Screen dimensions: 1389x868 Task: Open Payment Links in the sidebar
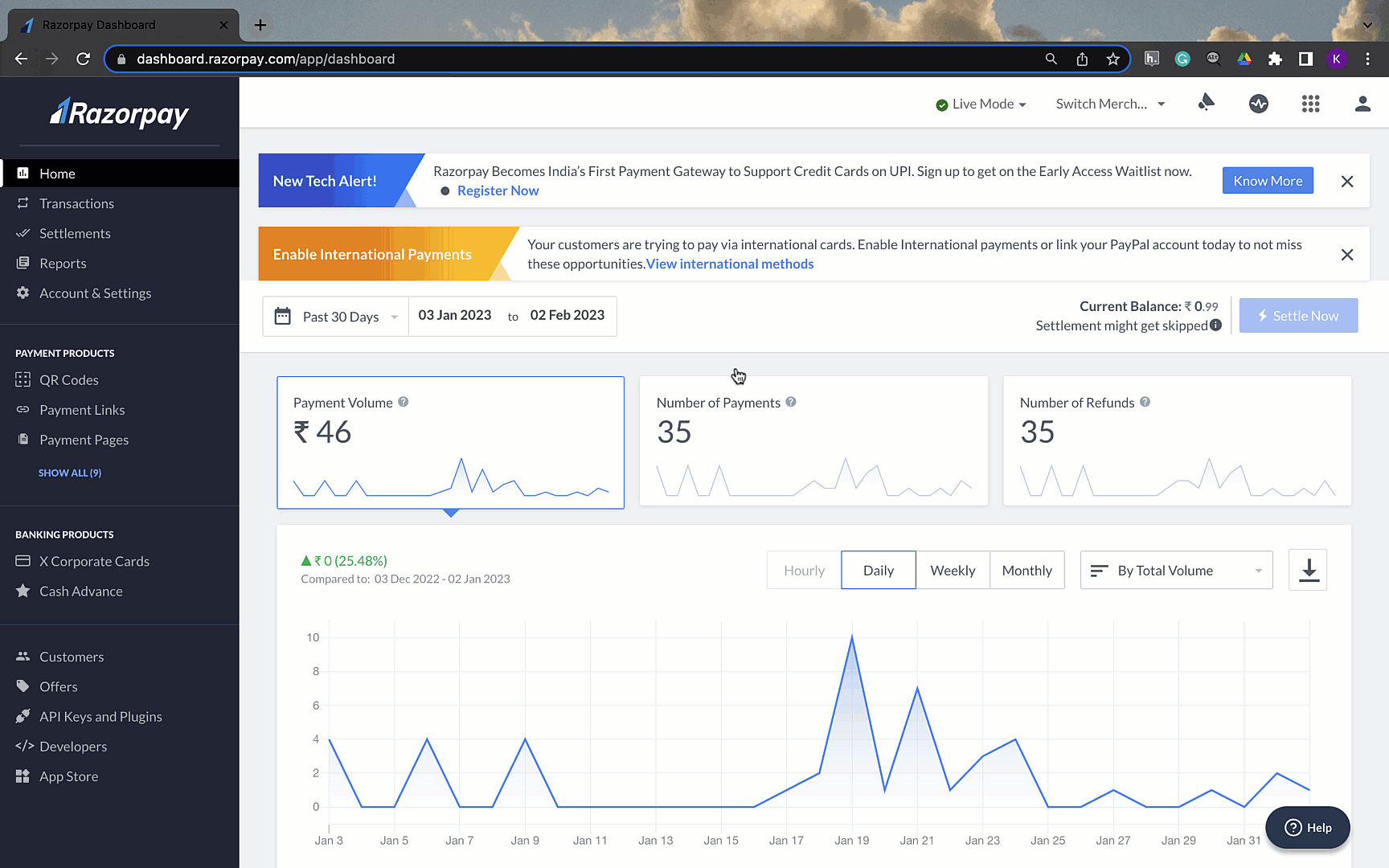pos(120,410)
